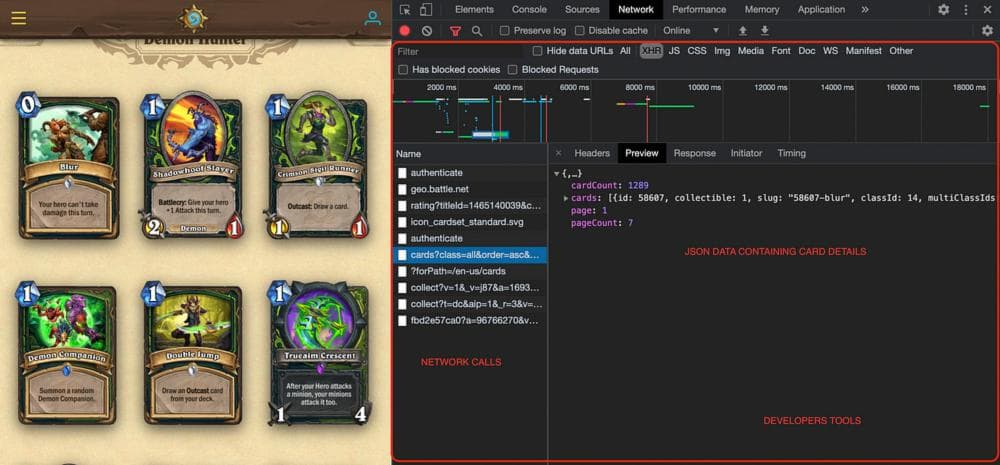Filter requests by JS
Image resolution: width=1000 pixels, height=465 pixels.
point(674,51)
